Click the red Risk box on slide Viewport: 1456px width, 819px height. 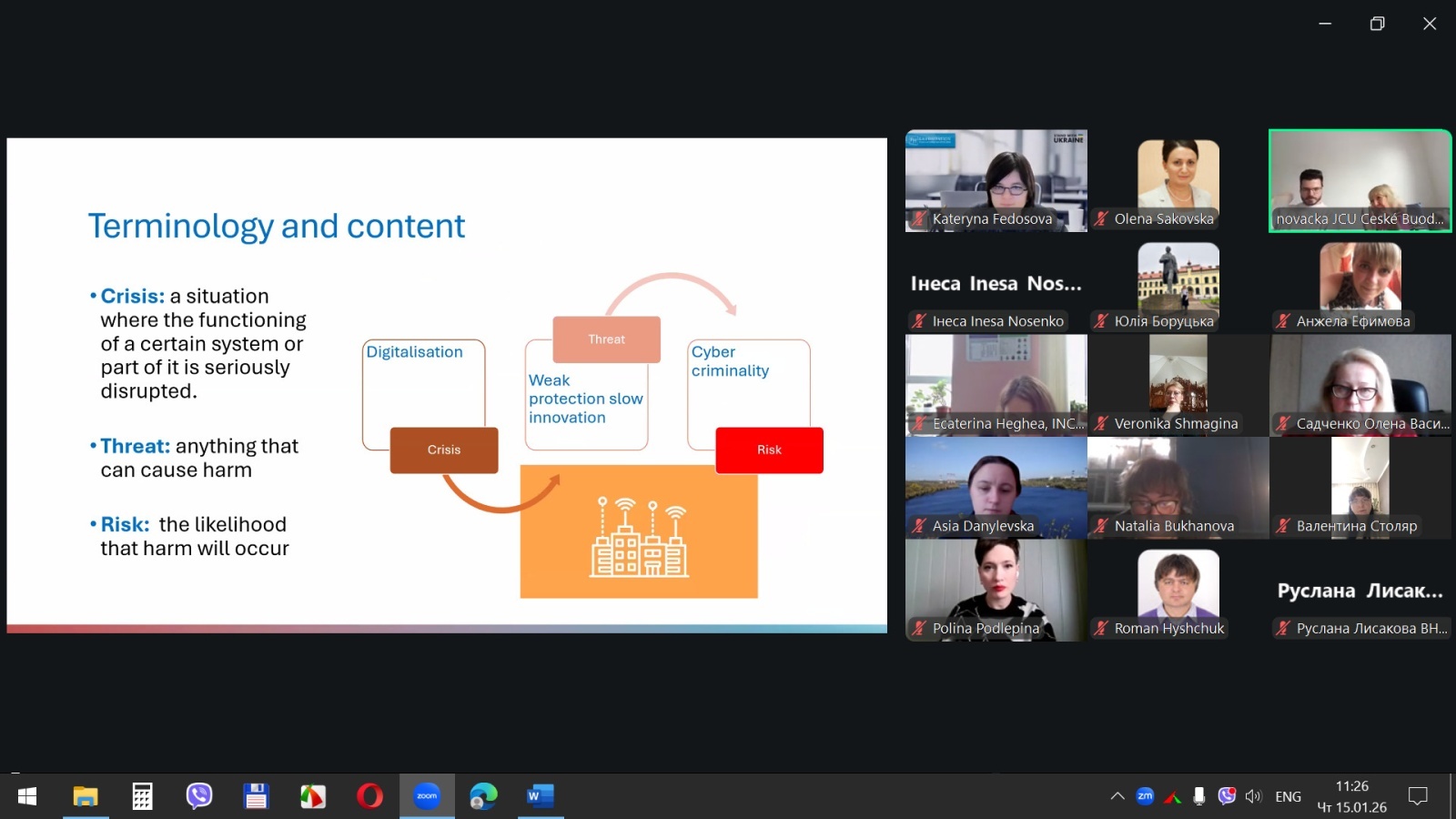coord(769,450)
